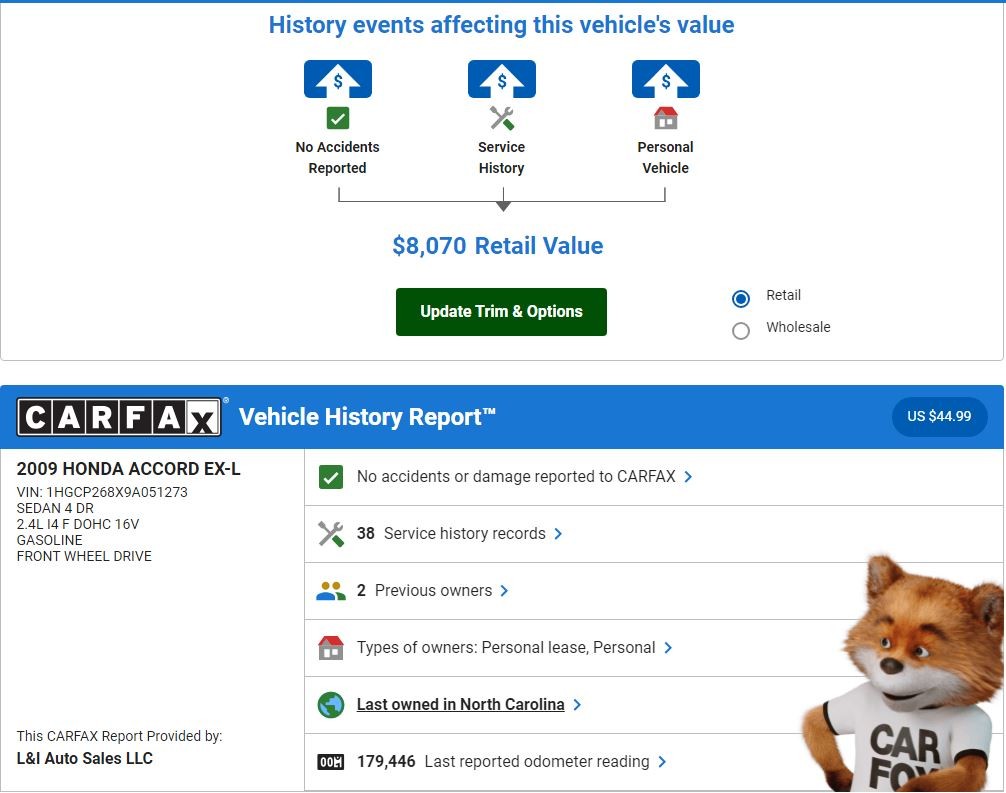This screenshot has width=1006, height=793.
Task: Click the Wholesale label text
Action: (x=798, y=327)
